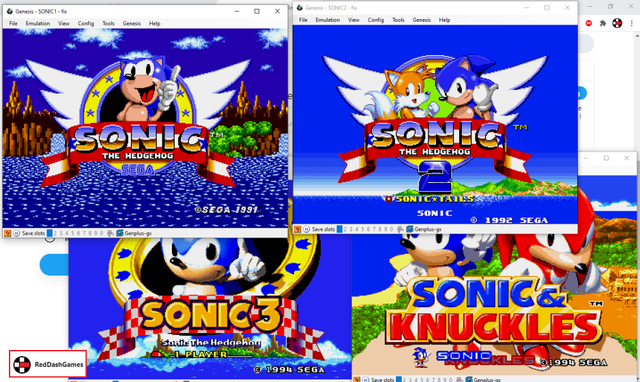This screenshot has height=382, width=640.
Task: Click the red ad-block extension icon in Chrome
Action: [589, 23]
